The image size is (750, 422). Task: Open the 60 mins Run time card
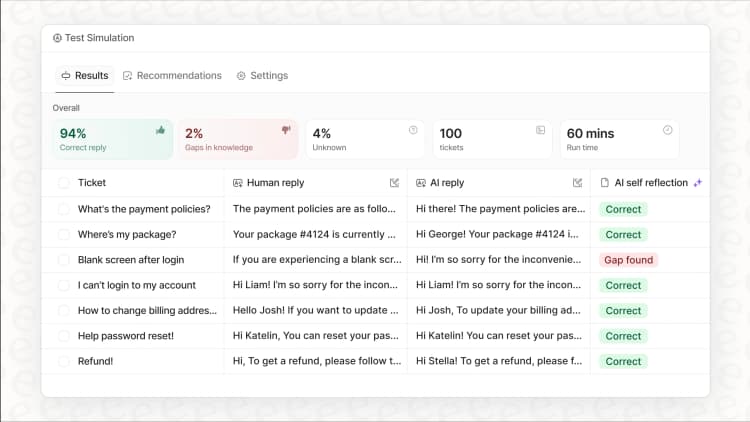point(619,139)
